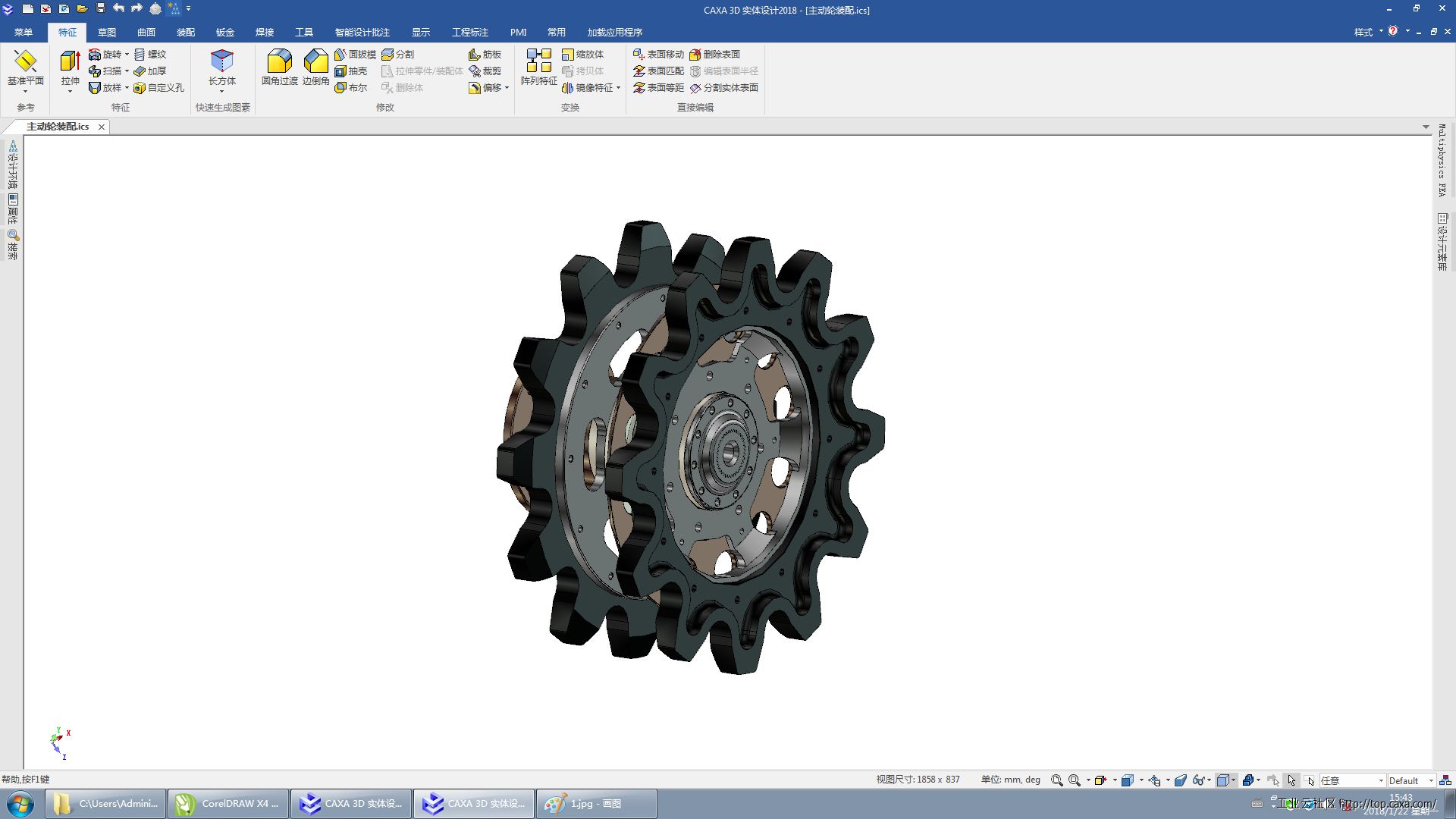
Task: Click the 筋板 rib tool
Action: coord(485,55)
